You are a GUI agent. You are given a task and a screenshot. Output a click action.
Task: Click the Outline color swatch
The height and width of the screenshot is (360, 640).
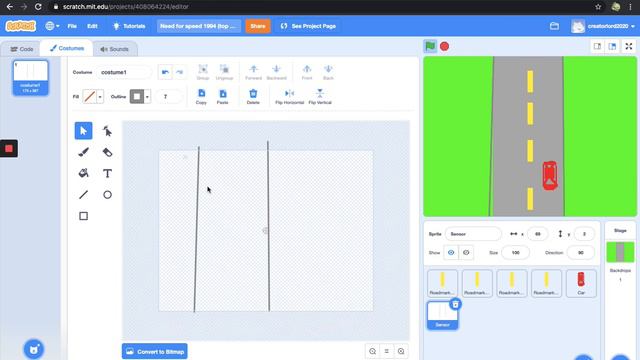(x=137, y=97)
